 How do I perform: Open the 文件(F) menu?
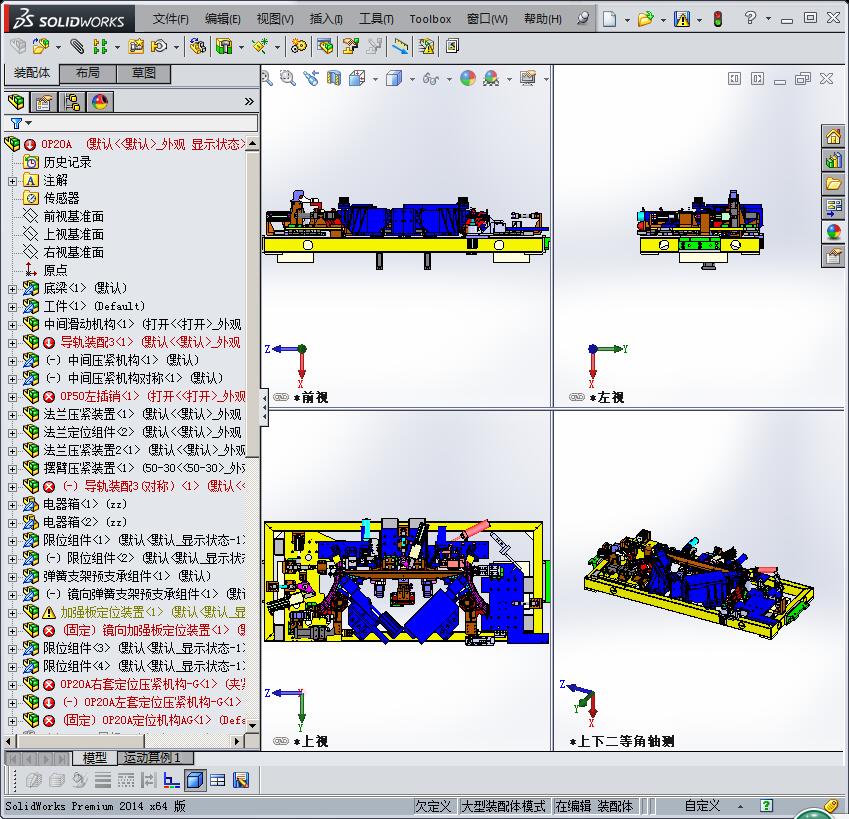pos(171,19)
